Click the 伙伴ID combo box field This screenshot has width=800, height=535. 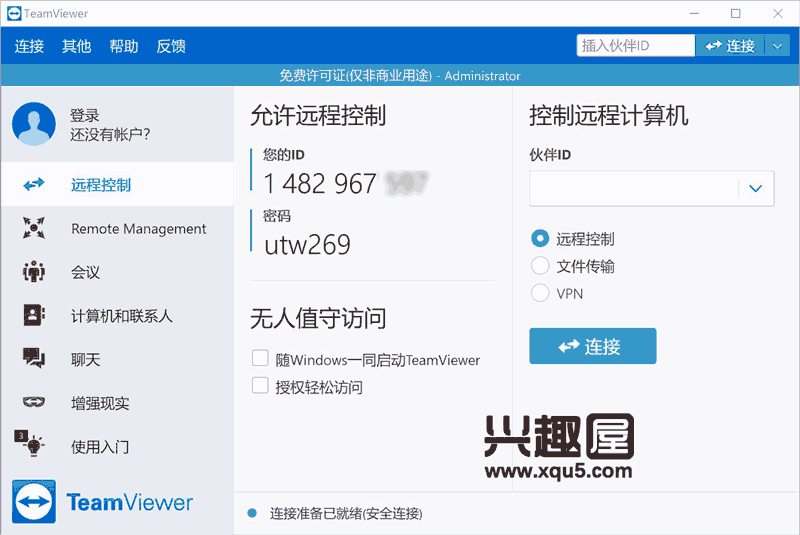[x=652, y=188]
